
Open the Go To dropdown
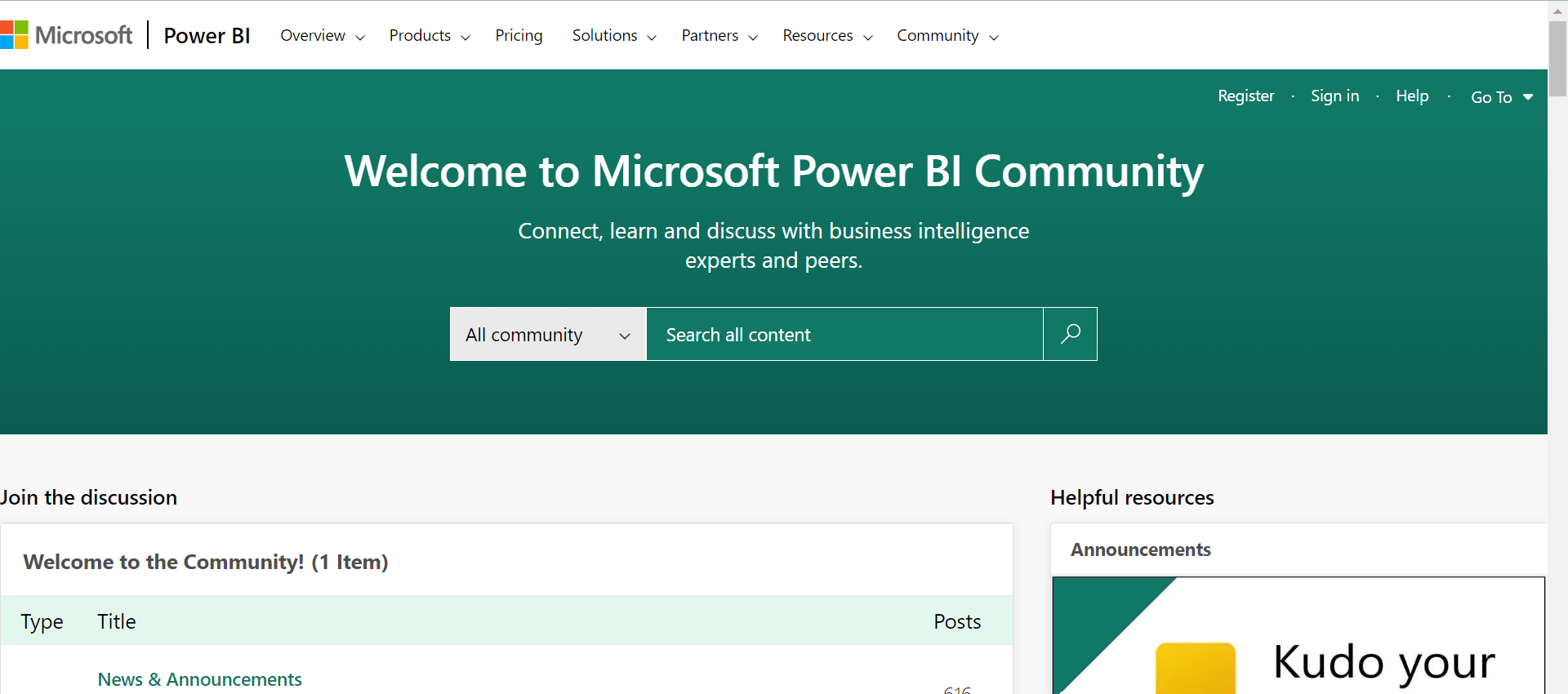[1502, 97]
